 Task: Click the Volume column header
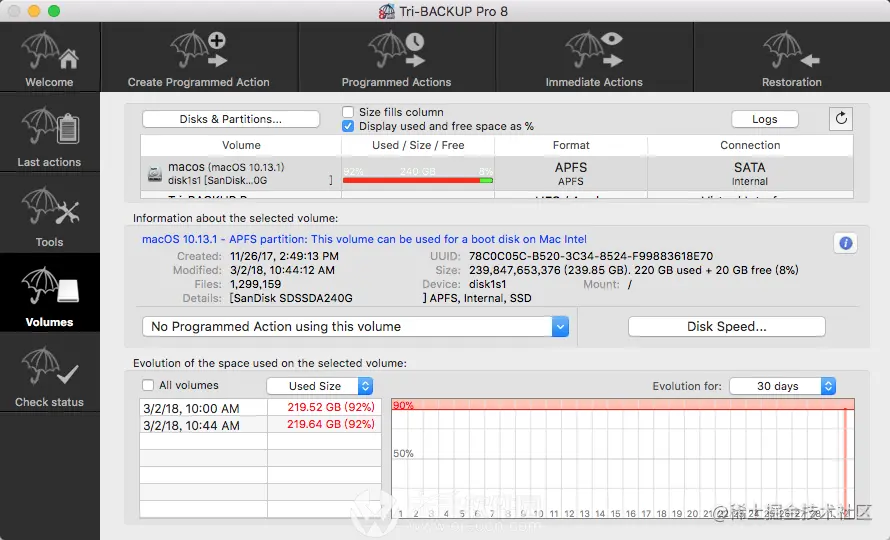(241, 145)
